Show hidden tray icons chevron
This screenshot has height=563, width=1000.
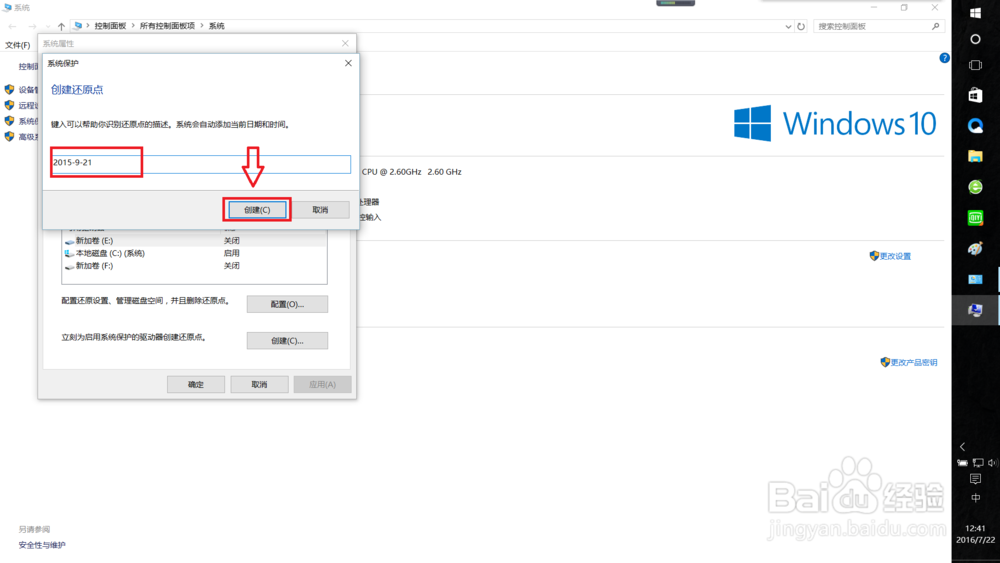point(963,447)
